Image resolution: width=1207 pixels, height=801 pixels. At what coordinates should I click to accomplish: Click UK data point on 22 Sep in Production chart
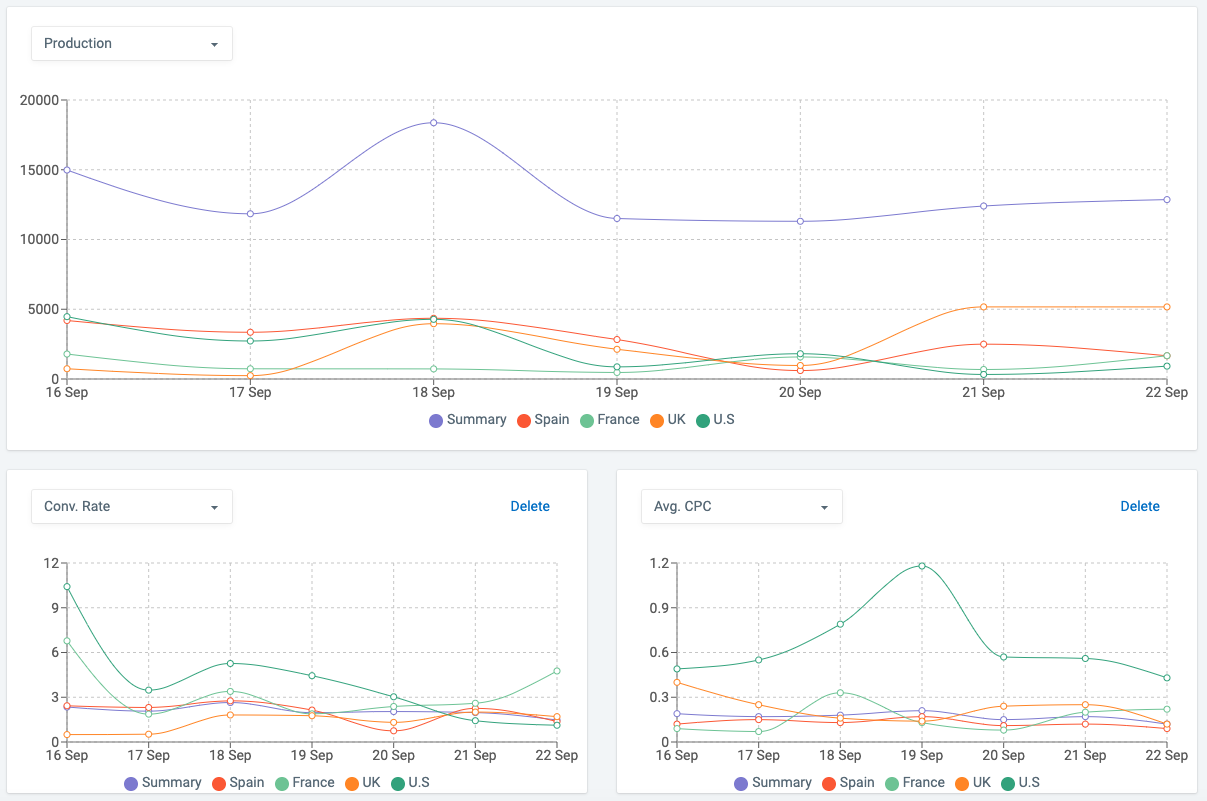(1166, 307)
